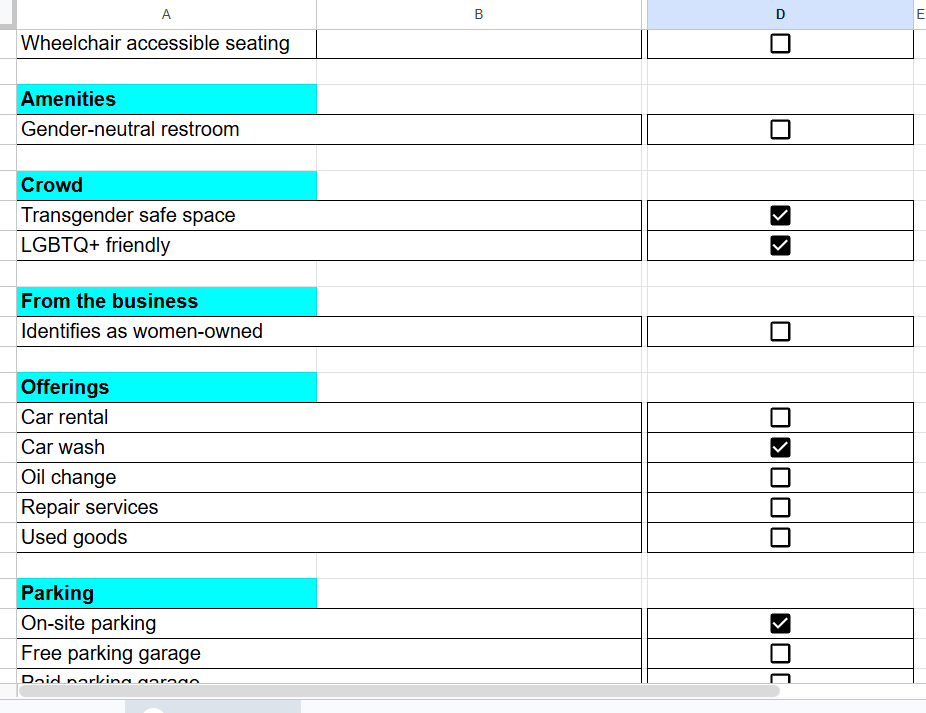The height and width of the screenshot is (713, 926).
Task: Click the horizontal scrollbar at the bottom
Action: (x=398, y=690)
